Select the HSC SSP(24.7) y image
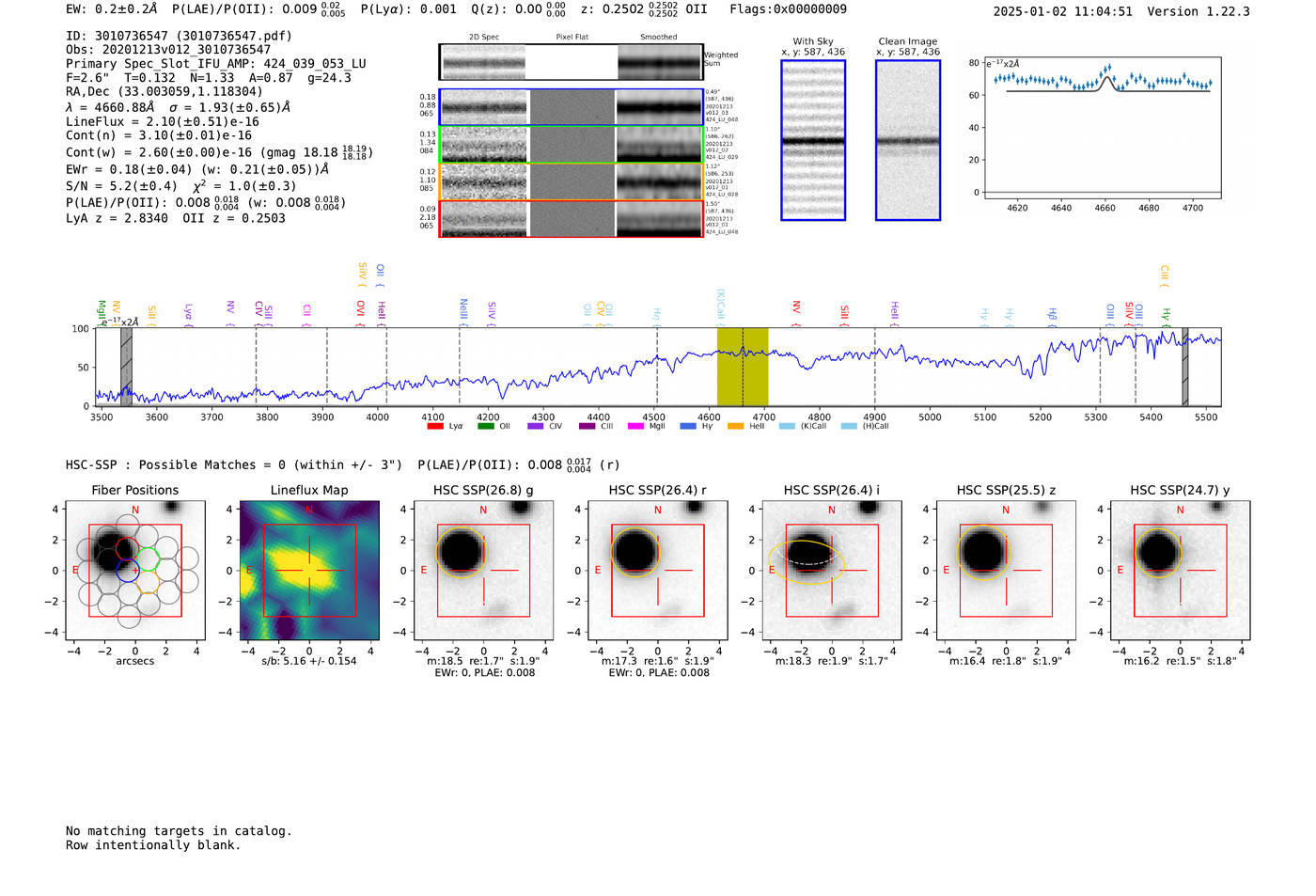The width and height of the screenshot is (1316, 896). (x=1181, y=570)
